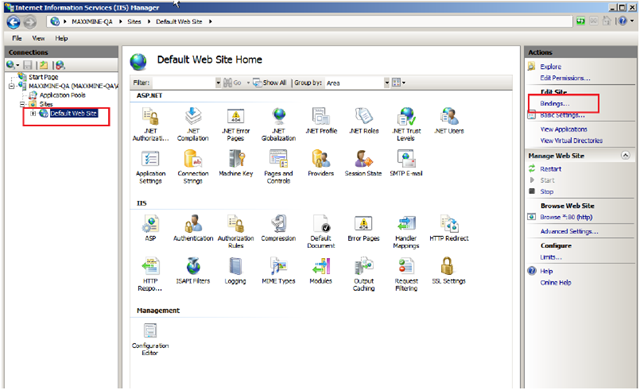Click the Filter text field
This screenshot has height=390, width=640.
point(184,83)
